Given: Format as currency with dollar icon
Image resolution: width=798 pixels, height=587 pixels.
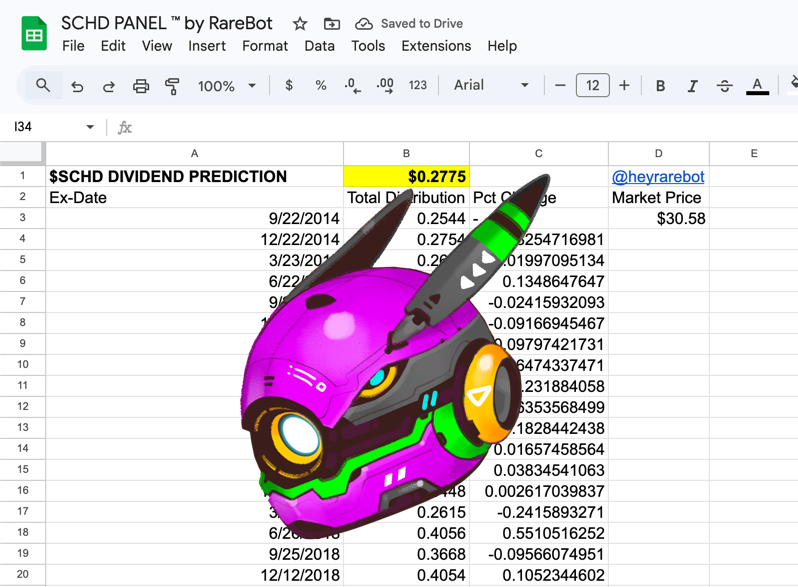Looking at the screenshot, I should pos(289,85).
